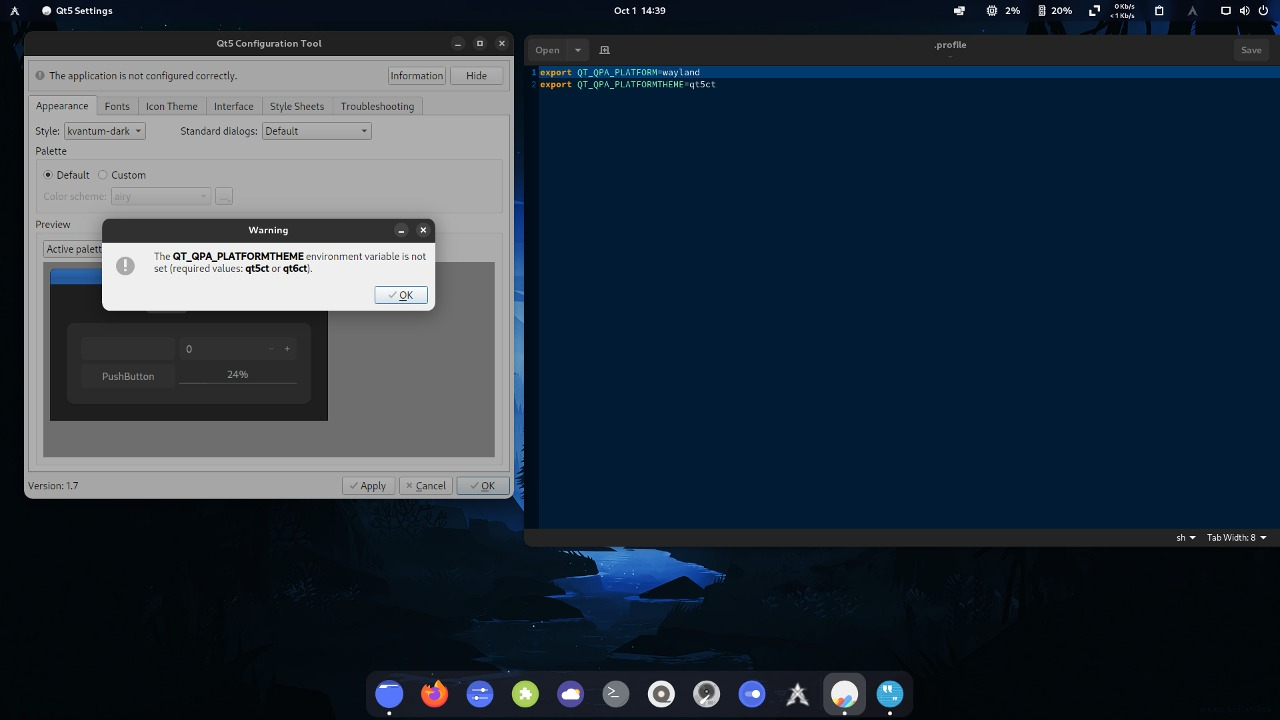Open Firefox from the dock

coord(434,693)
